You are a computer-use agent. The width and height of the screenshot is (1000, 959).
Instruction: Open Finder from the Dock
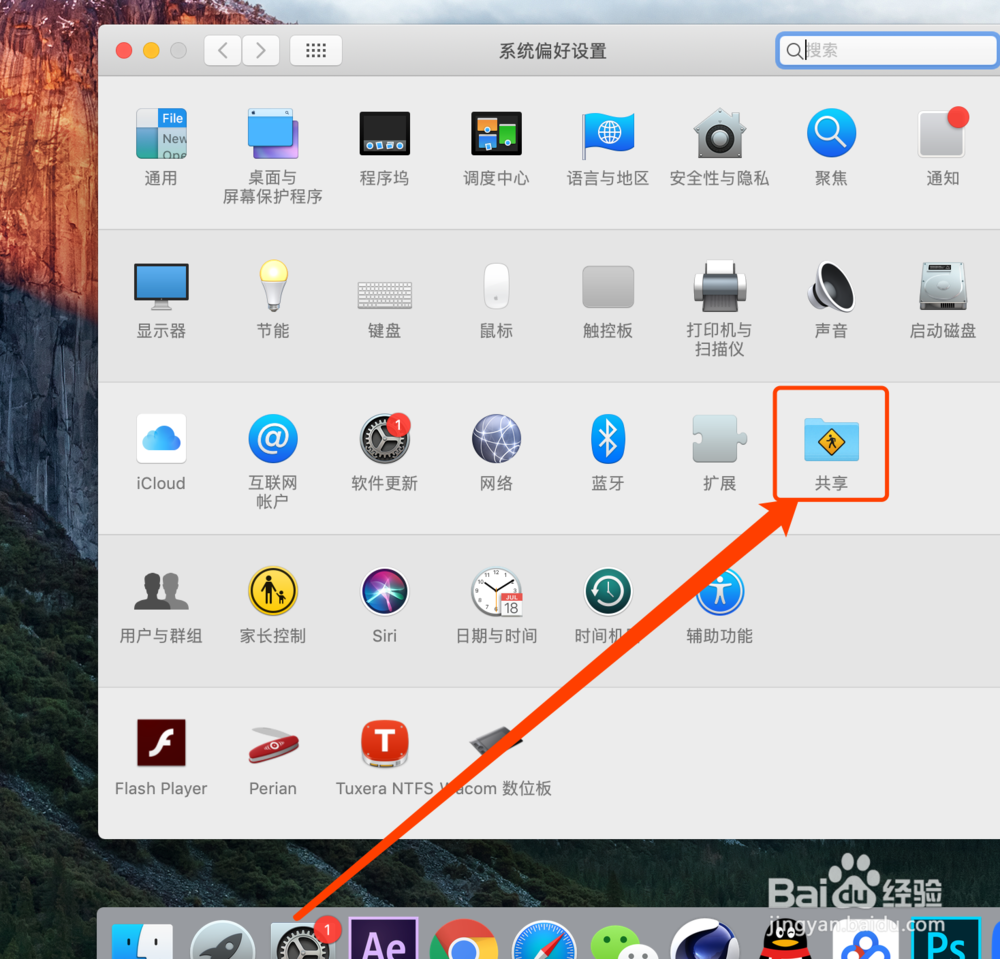click(x=142, y=941)
